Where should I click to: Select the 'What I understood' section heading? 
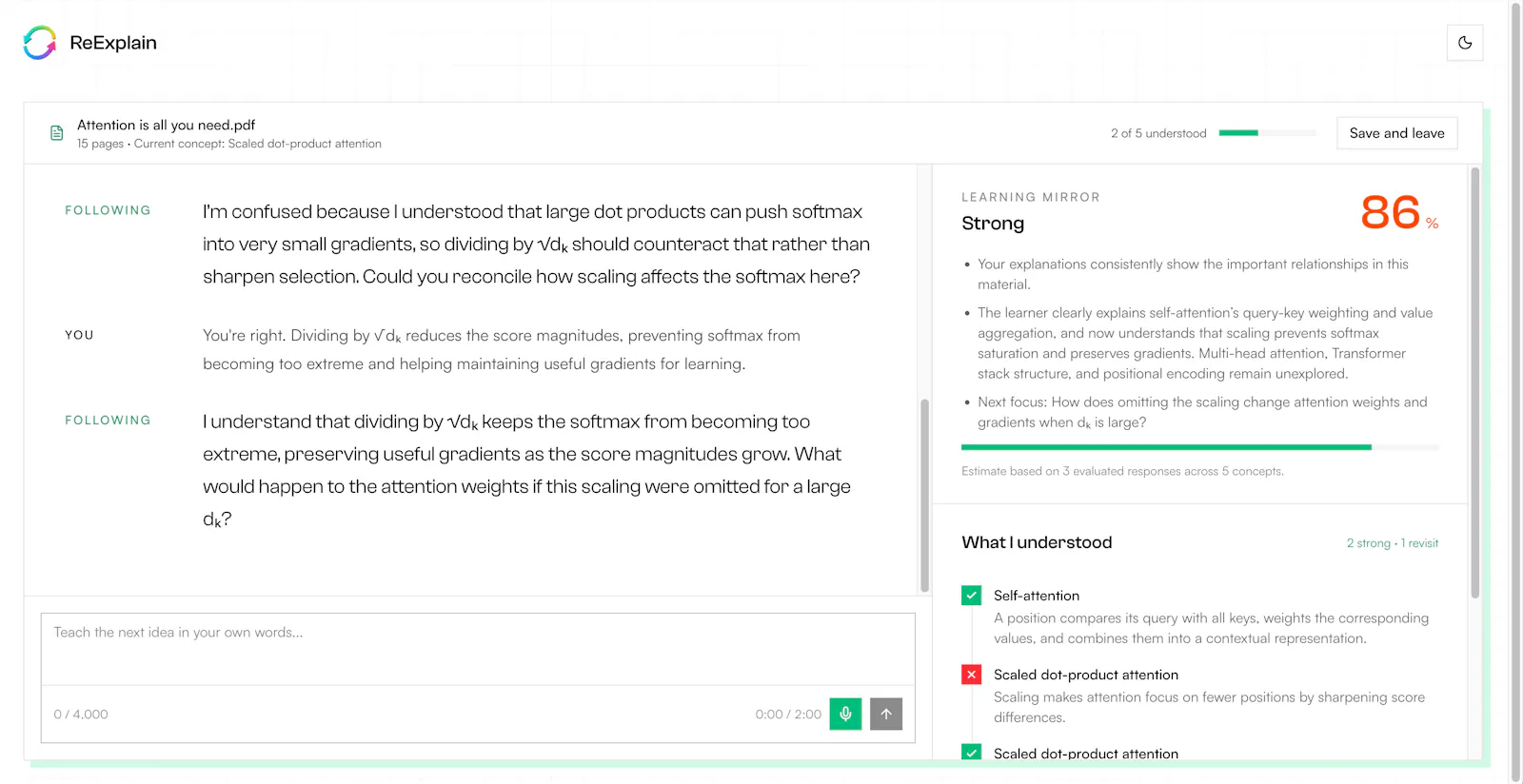coord(1037,542)
